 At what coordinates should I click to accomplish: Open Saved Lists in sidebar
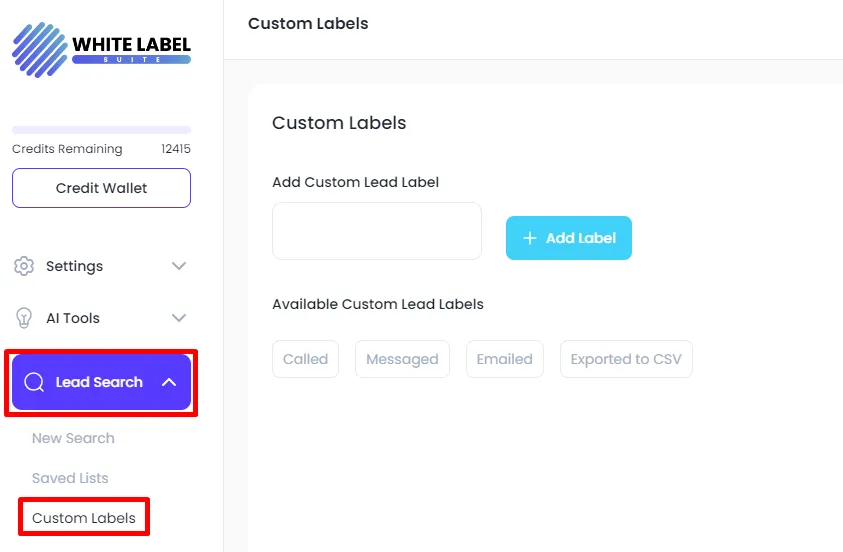tap(70, 478)
